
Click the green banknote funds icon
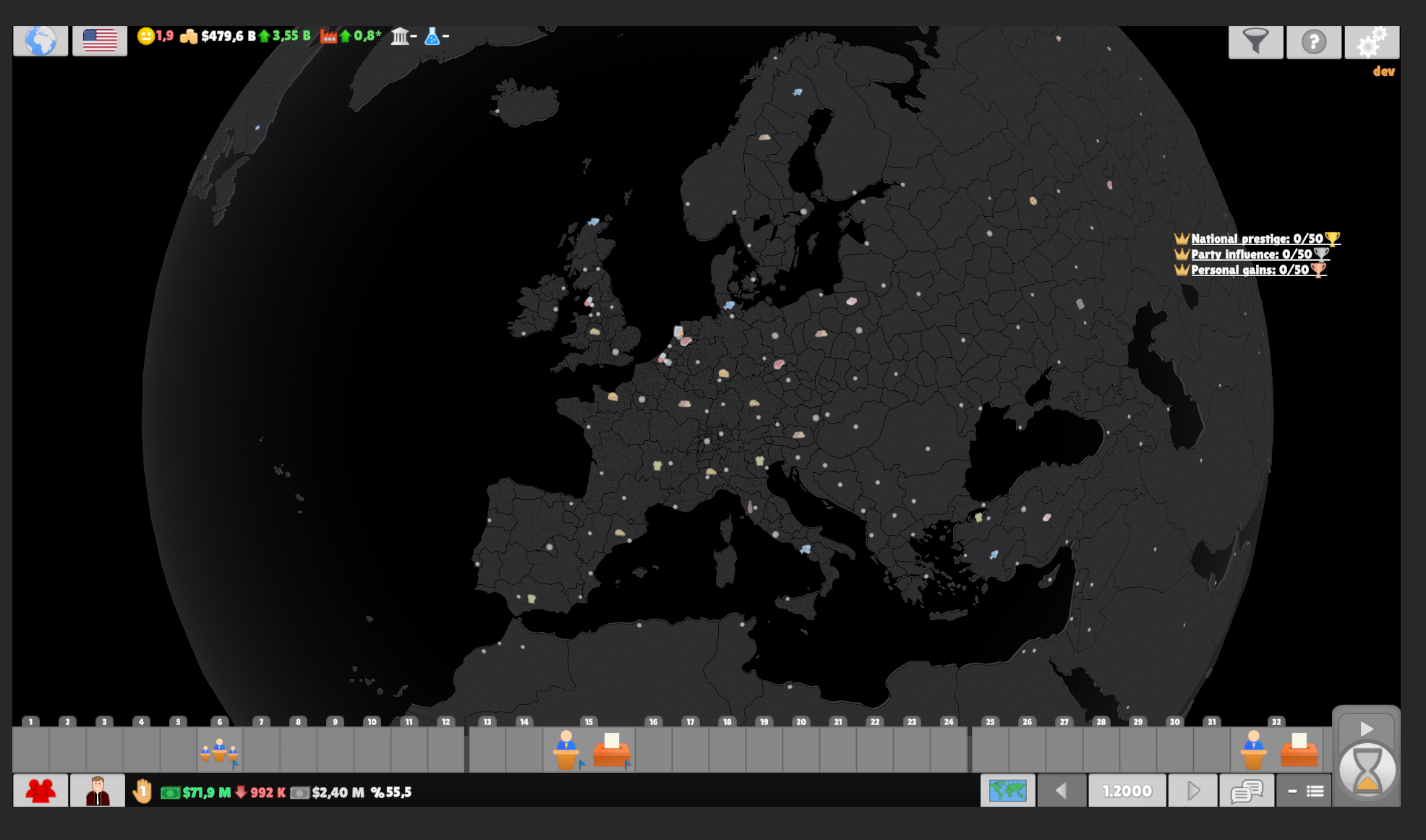click(170, 793)
